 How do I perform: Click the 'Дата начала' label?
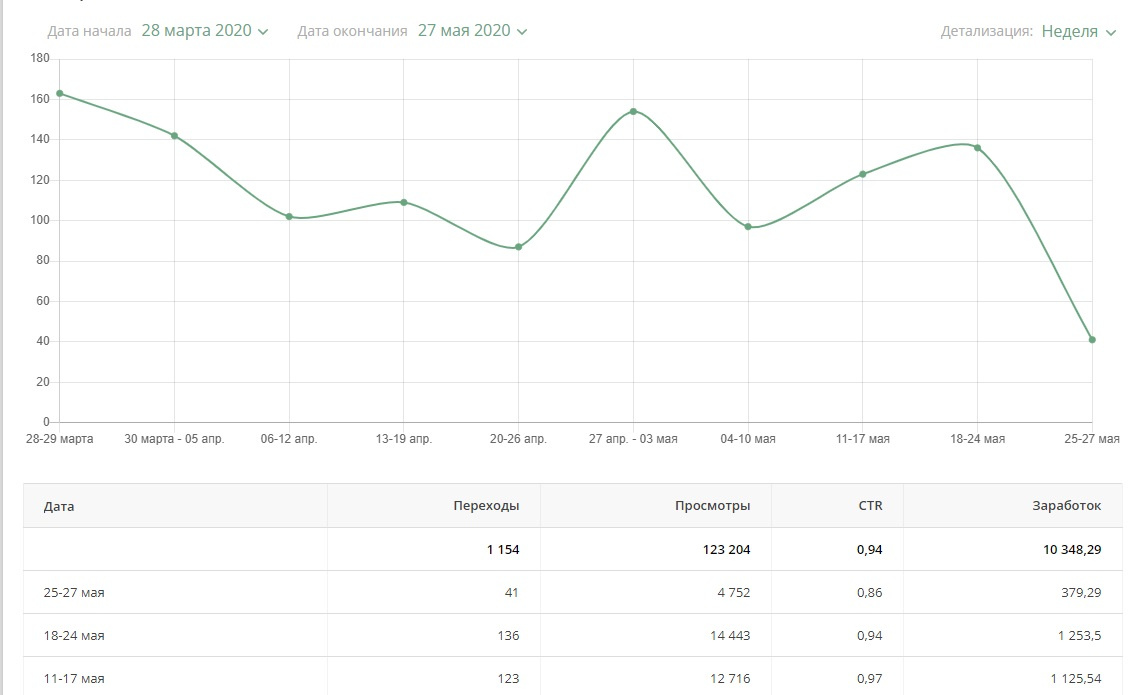tap(89, 31)
